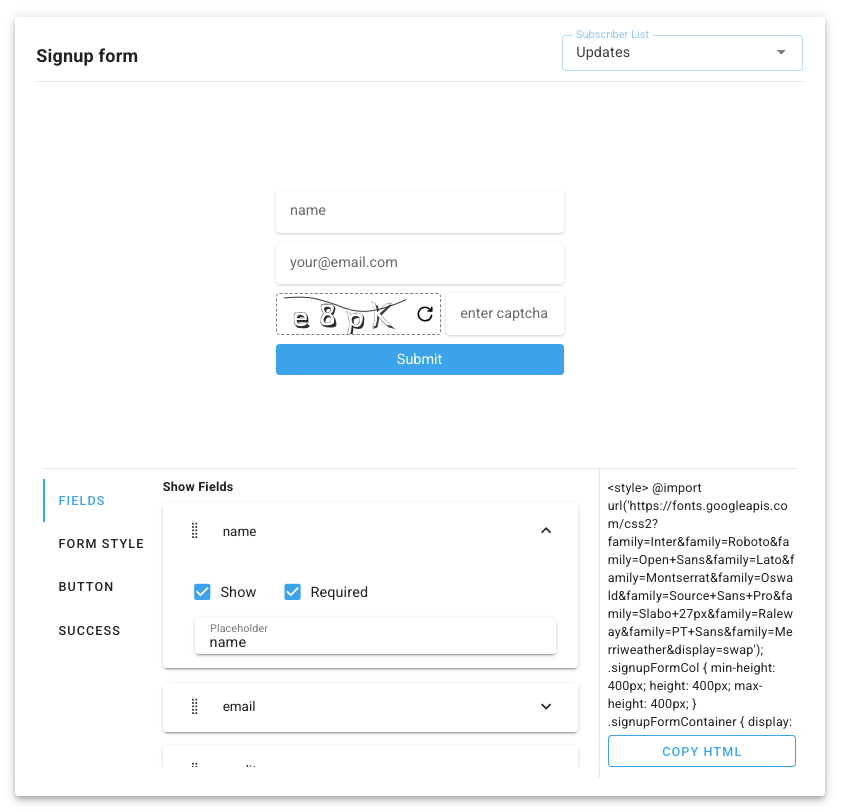Switch to the Fields tab
Viewport: 844px width, 812px height.
click(x=82, y=500)
